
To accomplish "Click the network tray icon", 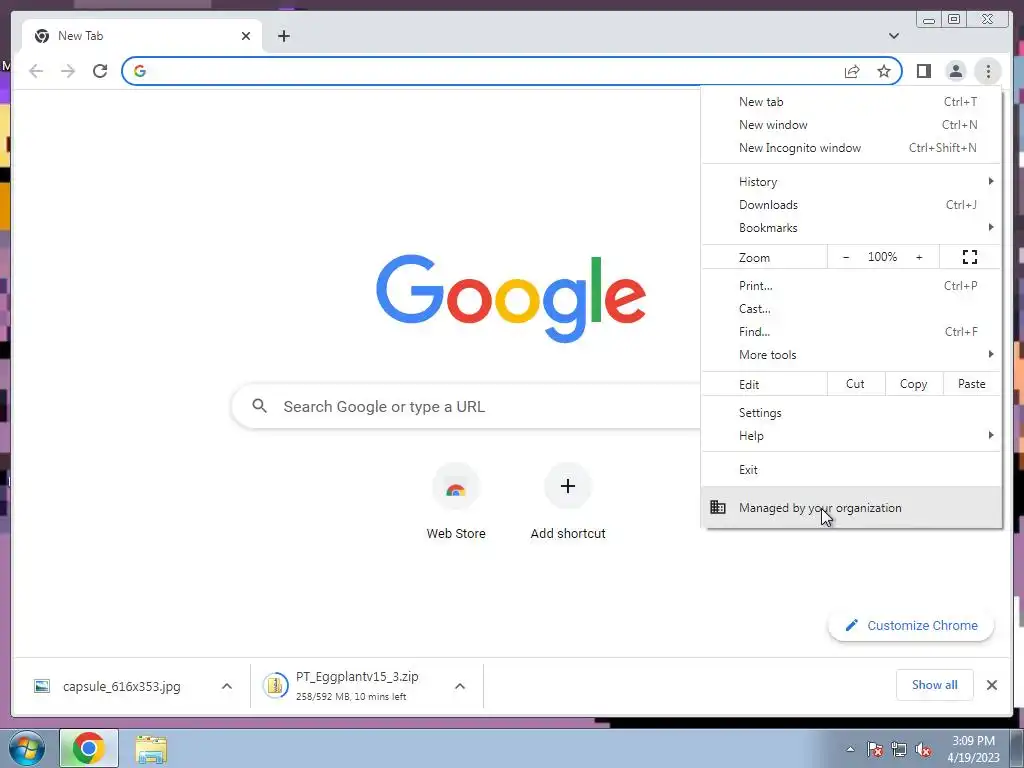I will tap(899, 749).
